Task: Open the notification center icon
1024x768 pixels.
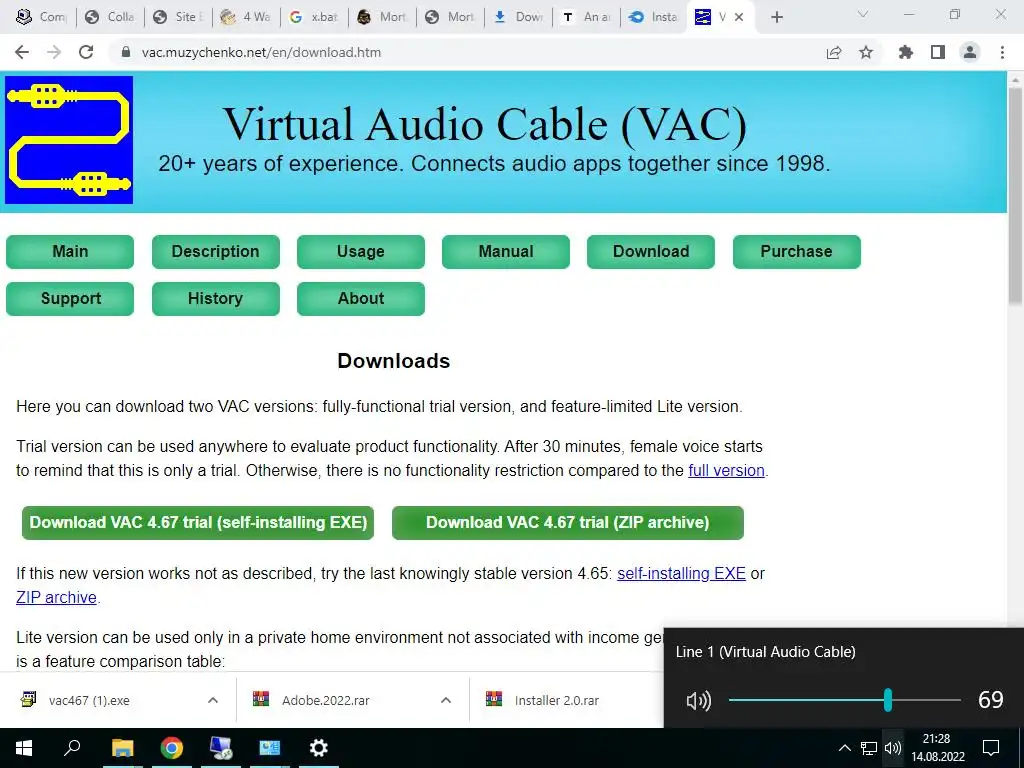Action: pos(991,748)
